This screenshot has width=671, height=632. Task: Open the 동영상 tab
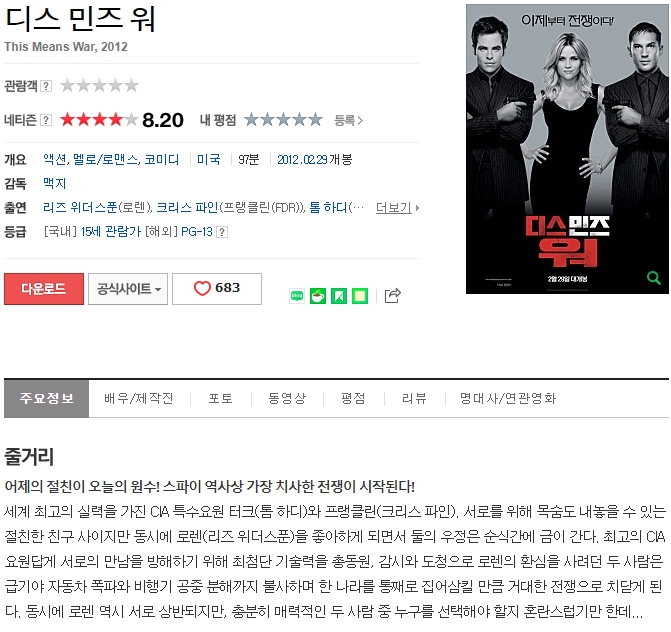pos(287,398)
